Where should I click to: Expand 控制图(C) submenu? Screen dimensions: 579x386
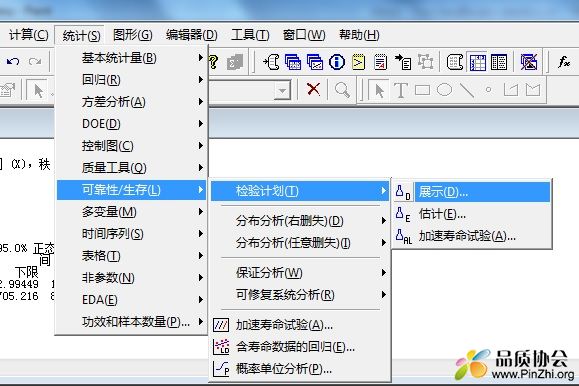click(132, 146)
